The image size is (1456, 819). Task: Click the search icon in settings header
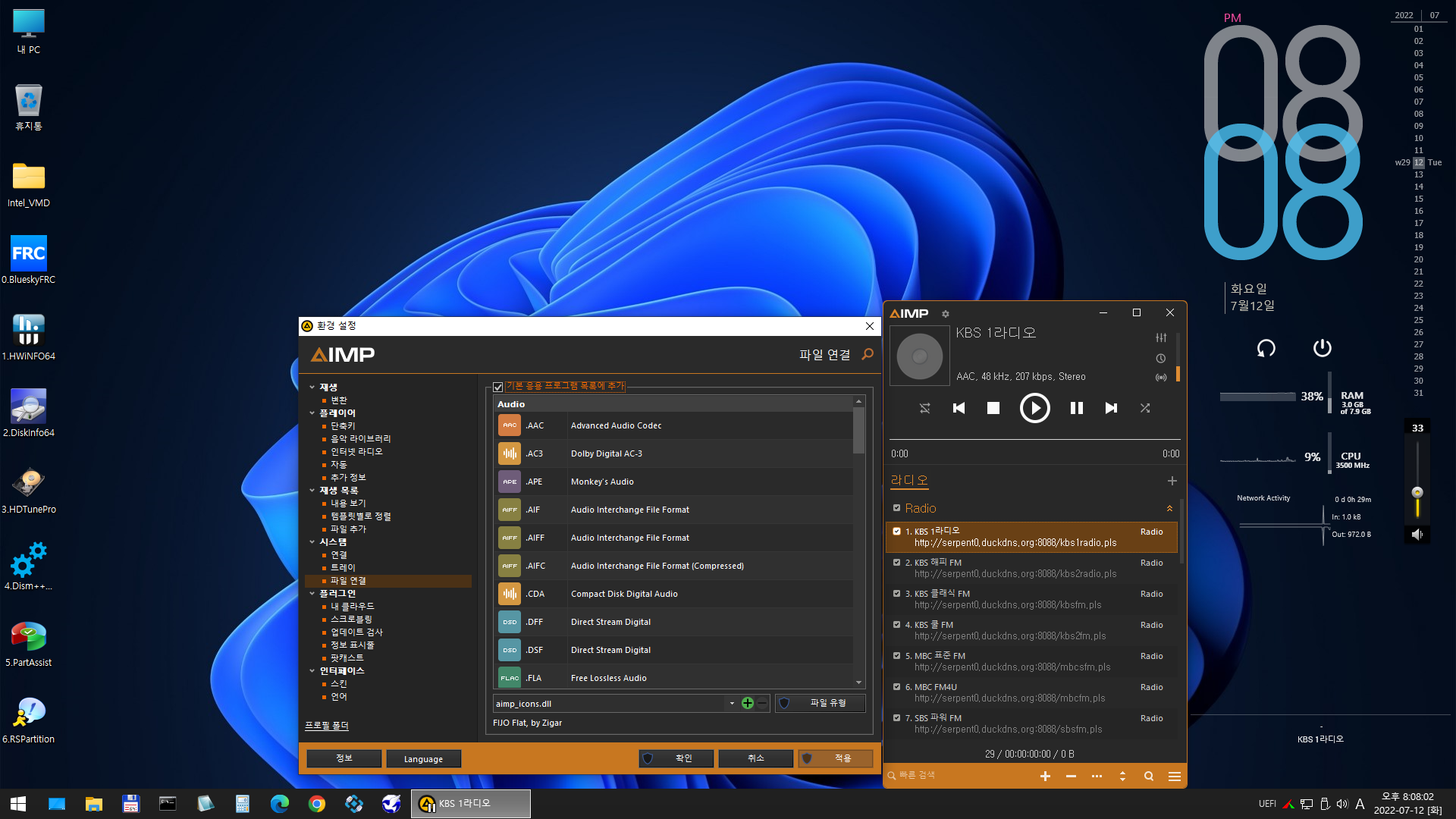pyautogui.click(x=868, y=354)
